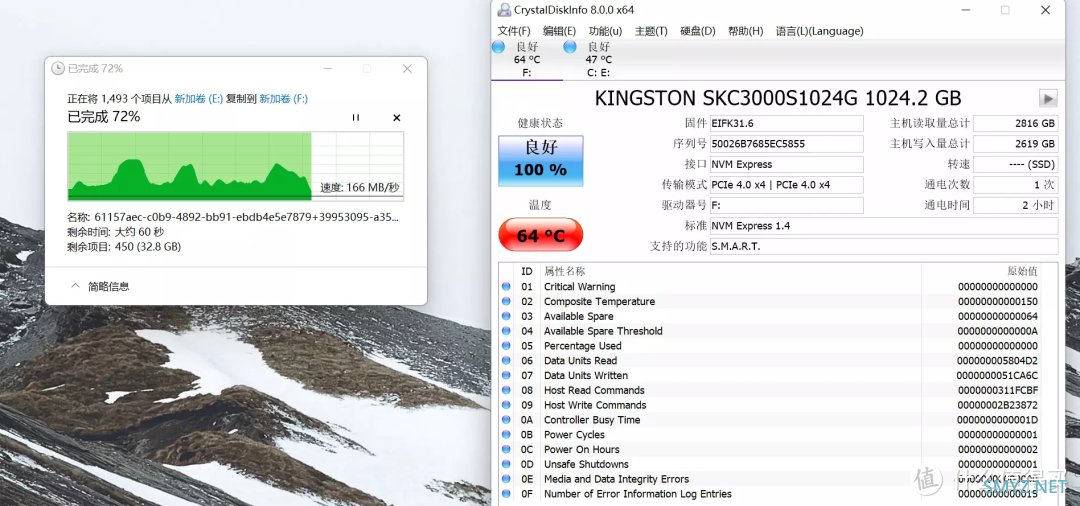
Task: Open the 帮助(H) menu
Action: [x=745, y=31]
